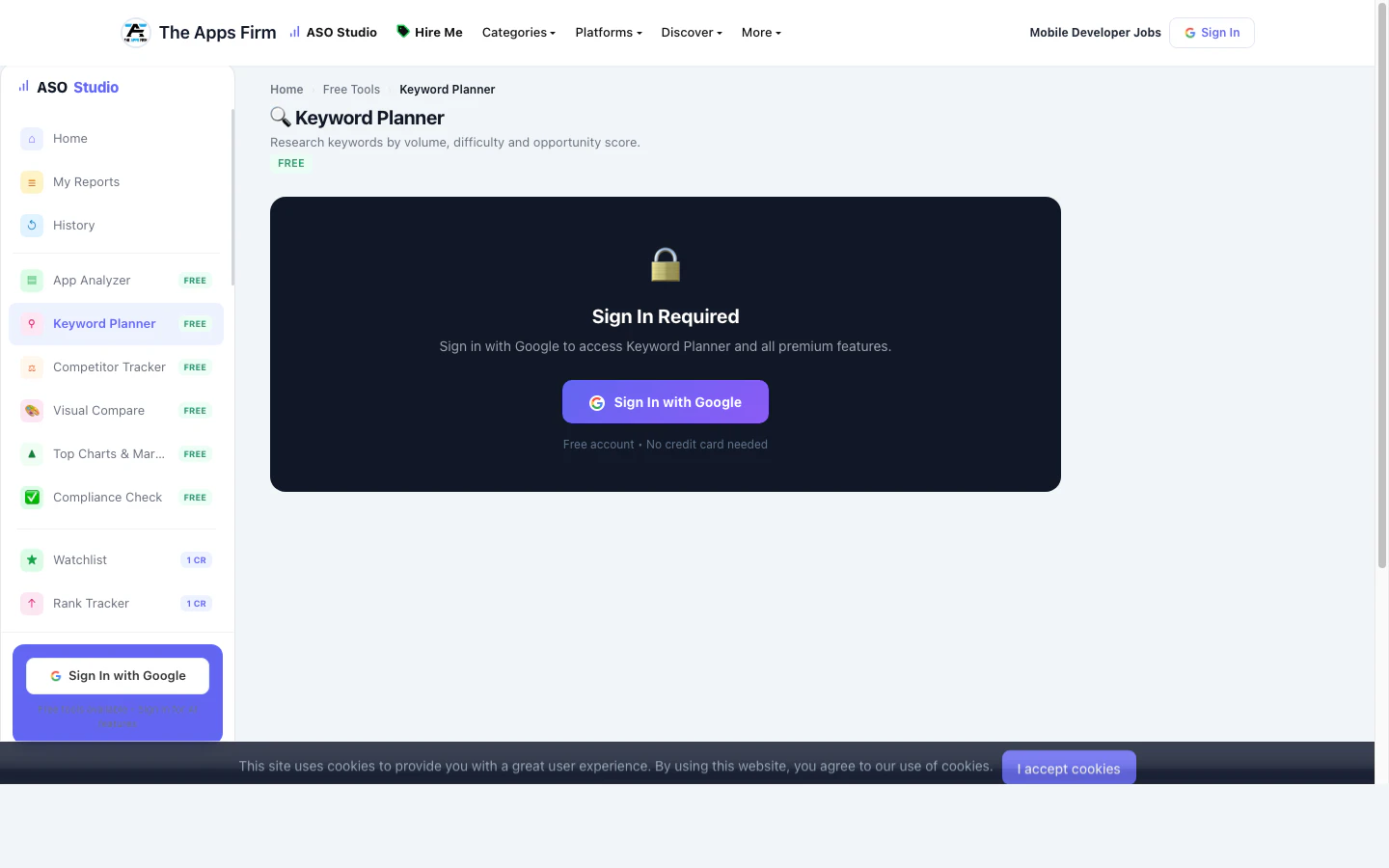Click the ASO Studio bar-chart icon in navbar
Image resolution: width=1389 pixels, height=868 pixels.
coord(295,32)
